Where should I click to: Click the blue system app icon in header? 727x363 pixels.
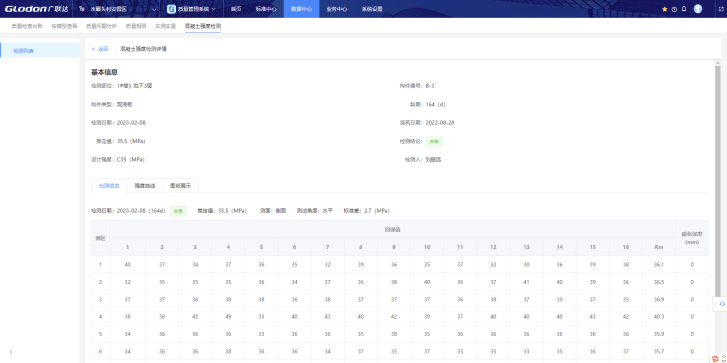[171, 9]
